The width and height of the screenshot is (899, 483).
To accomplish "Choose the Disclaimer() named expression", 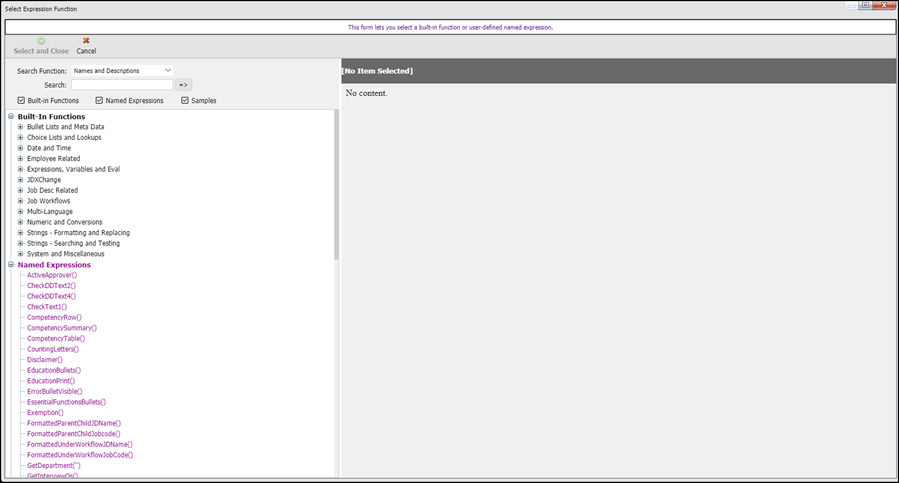I will (45, 360).
